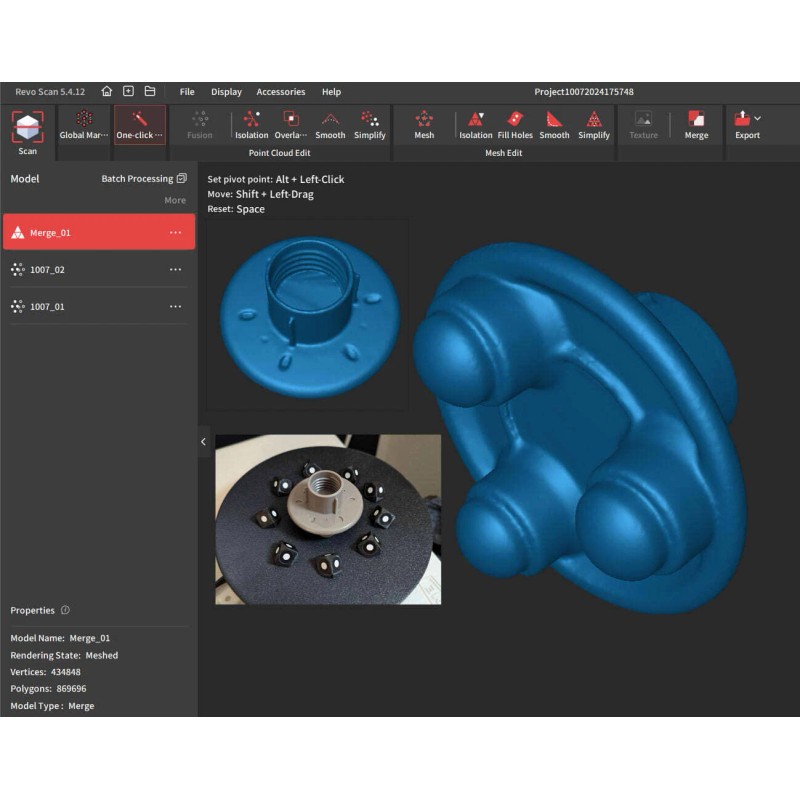Click the point cloud Isolation tool
This screenshot has height=800, width=800.
click(251, 119)
